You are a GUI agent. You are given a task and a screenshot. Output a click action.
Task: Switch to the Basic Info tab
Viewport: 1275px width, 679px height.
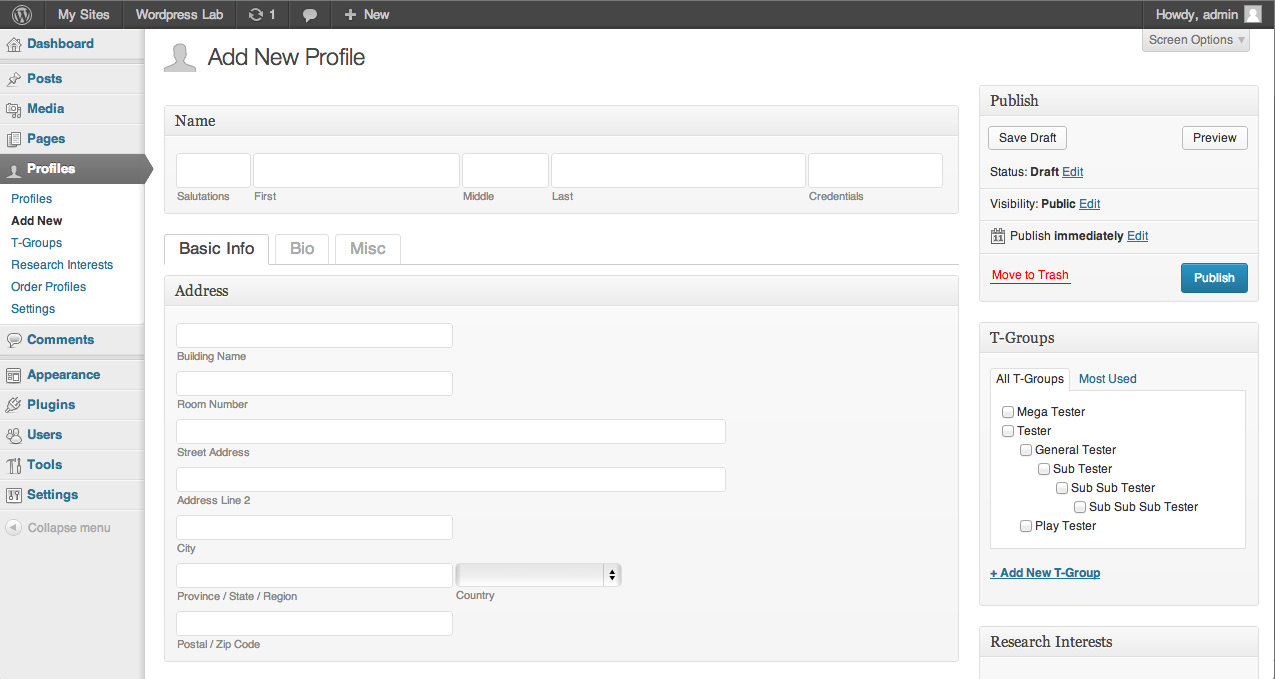[x=217, y=248]
